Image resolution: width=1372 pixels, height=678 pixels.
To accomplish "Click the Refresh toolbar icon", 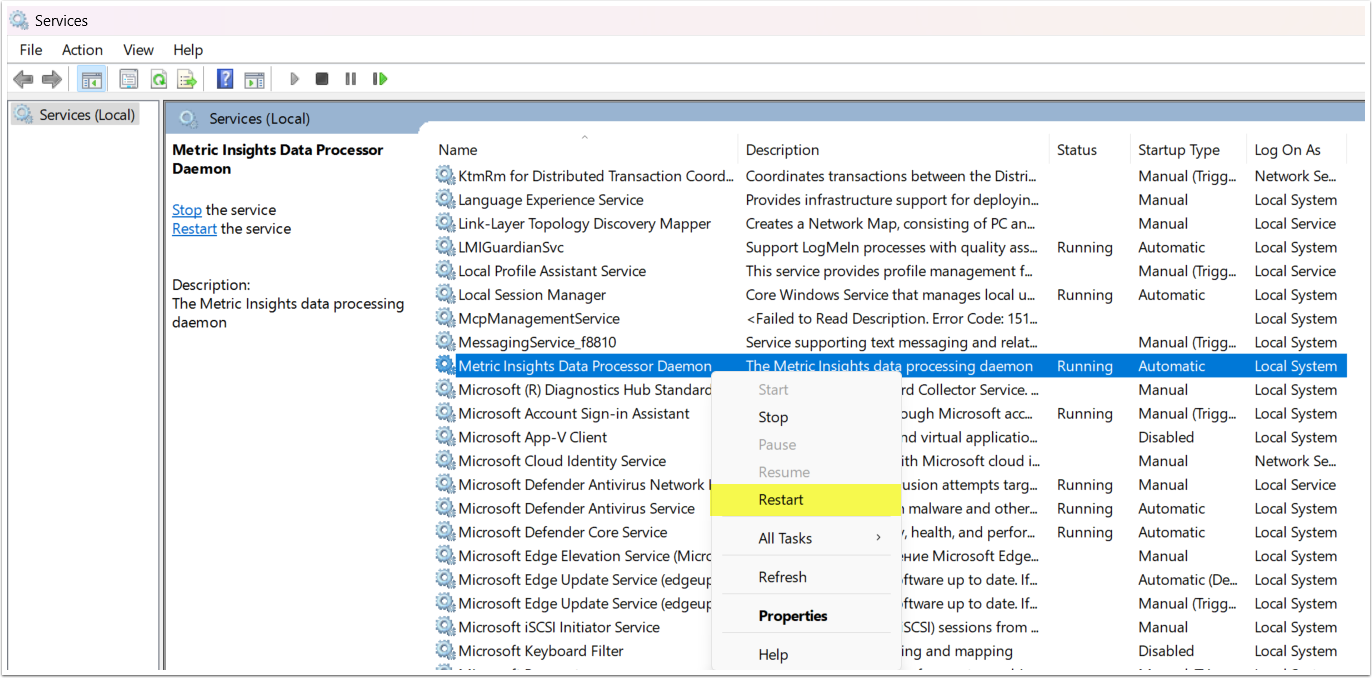I will (x=158, y=79).
